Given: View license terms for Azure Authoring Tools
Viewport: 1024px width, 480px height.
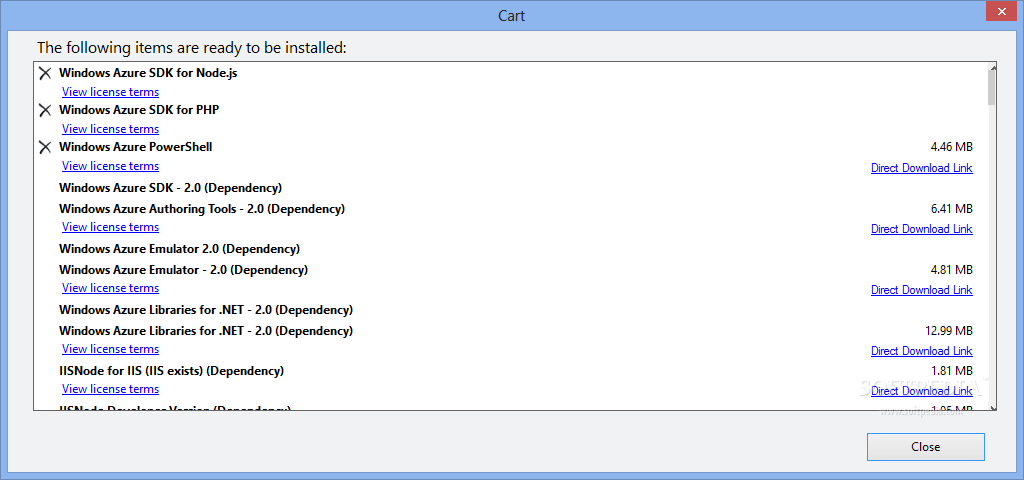Looking at the screenshot, I should 110,227.
